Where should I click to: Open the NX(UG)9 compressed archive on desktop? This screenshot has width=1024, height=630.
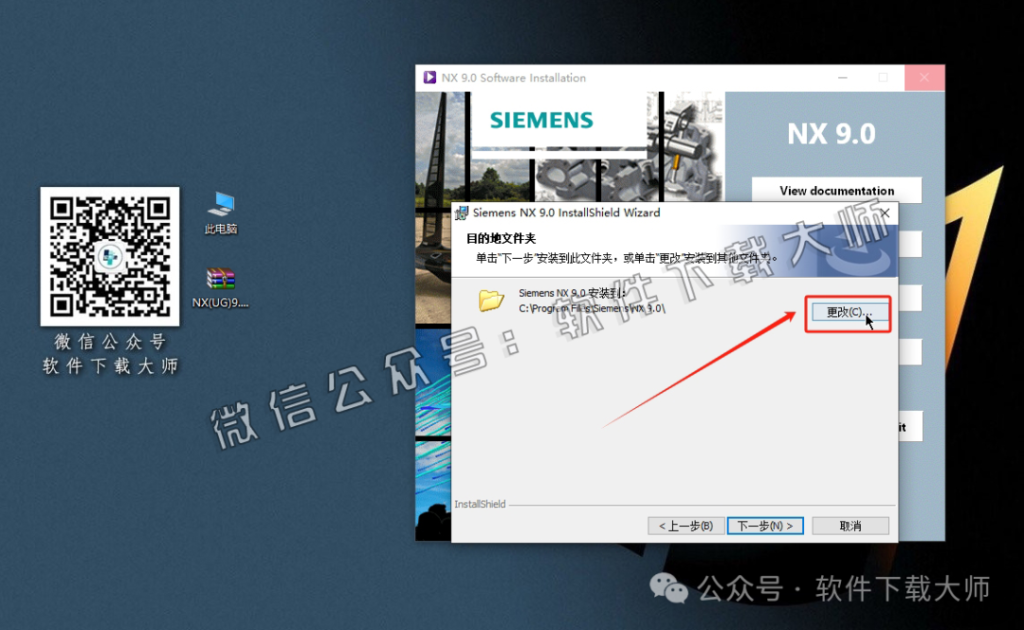220,282
